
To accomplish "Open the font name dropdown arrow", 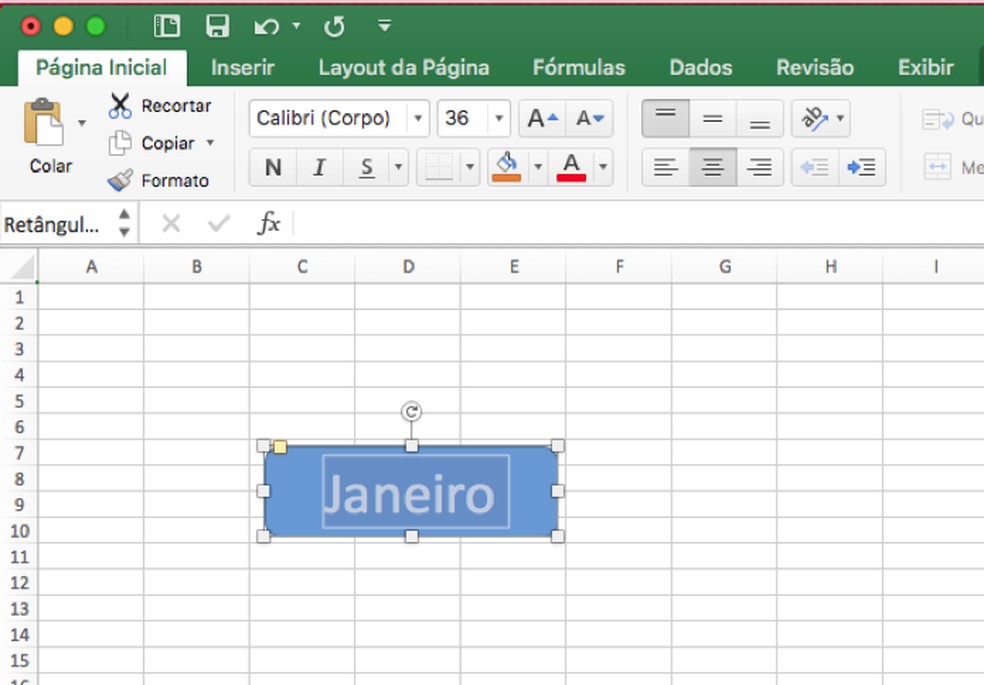I will [418, 118].
